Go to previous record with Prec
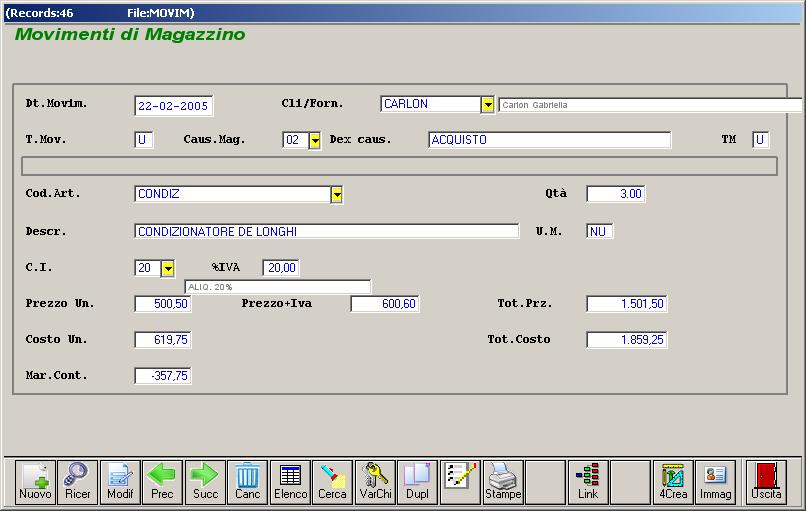 [x=162, y=482]
